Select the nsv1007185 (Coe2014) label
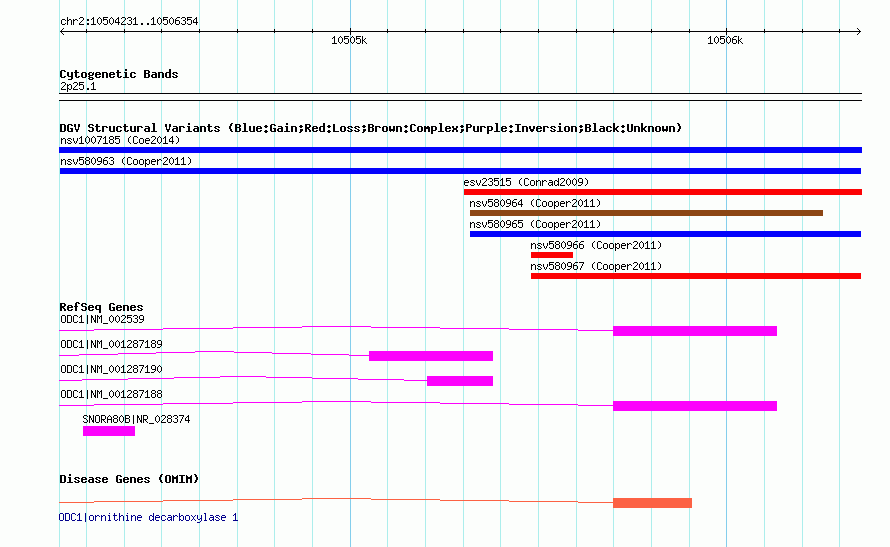890x547 pixels. (120, 140)
